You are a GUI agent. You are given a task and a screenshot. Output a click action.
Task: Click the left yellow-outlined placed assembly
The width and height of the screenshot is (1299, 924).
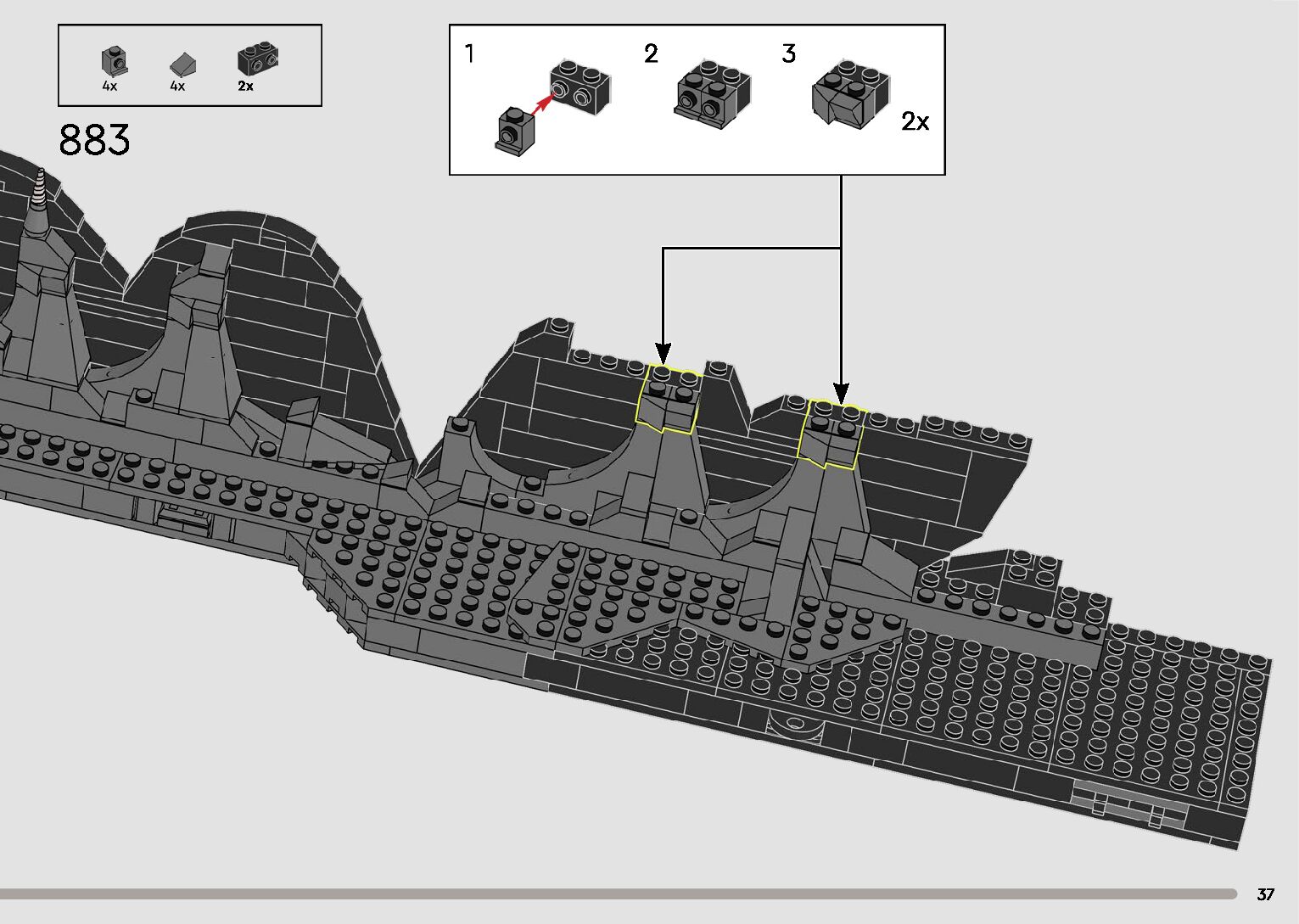(667, 400)
